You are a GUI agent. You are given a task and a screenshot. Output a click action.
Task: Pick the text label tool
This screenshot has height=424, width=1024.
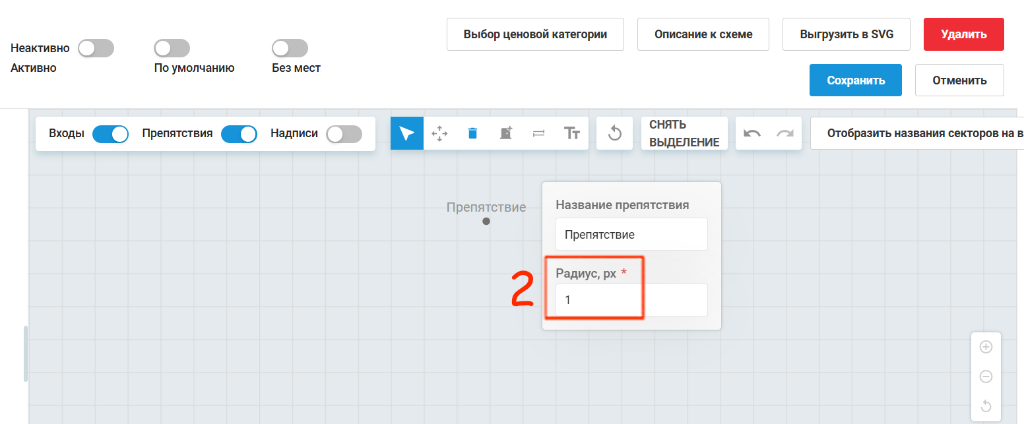[572, 133]
